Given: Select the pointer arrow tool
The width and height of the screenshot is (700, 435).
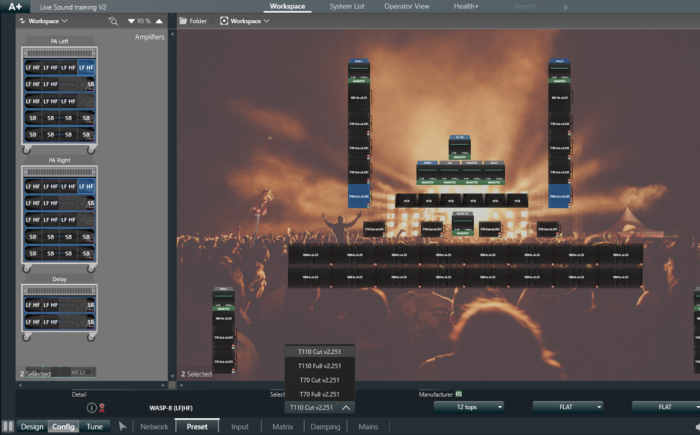Looking at the screenshot, I should [x=123, y=426].
